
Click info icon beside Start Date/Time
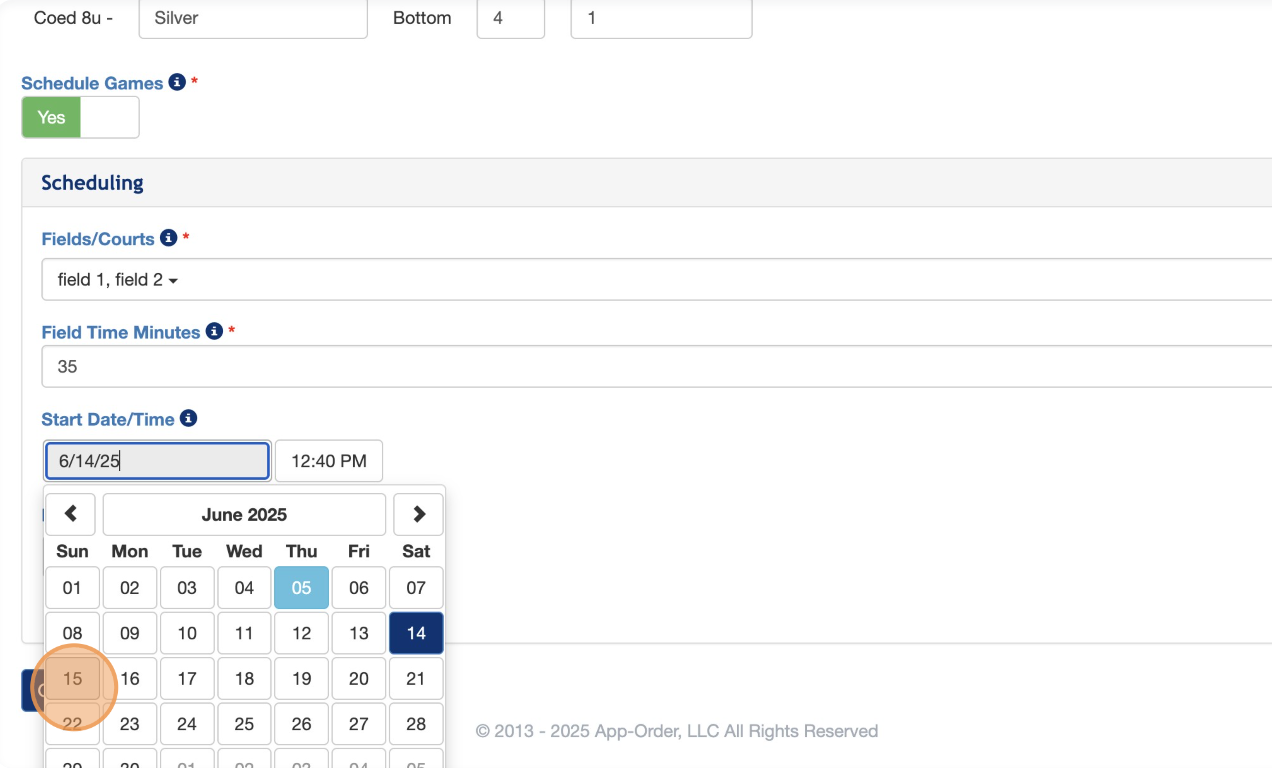click(x=188, y=419)
